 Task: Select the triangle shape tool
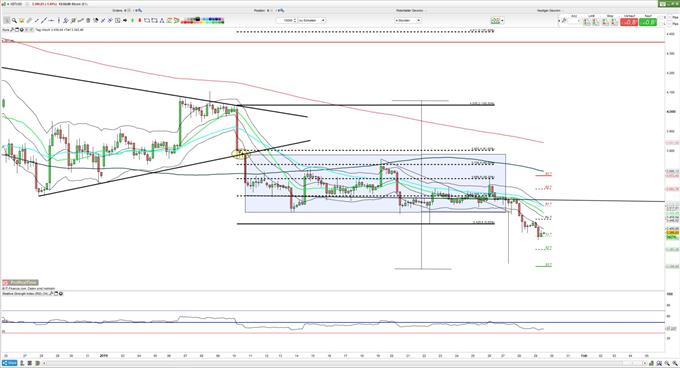click(162, 20)
